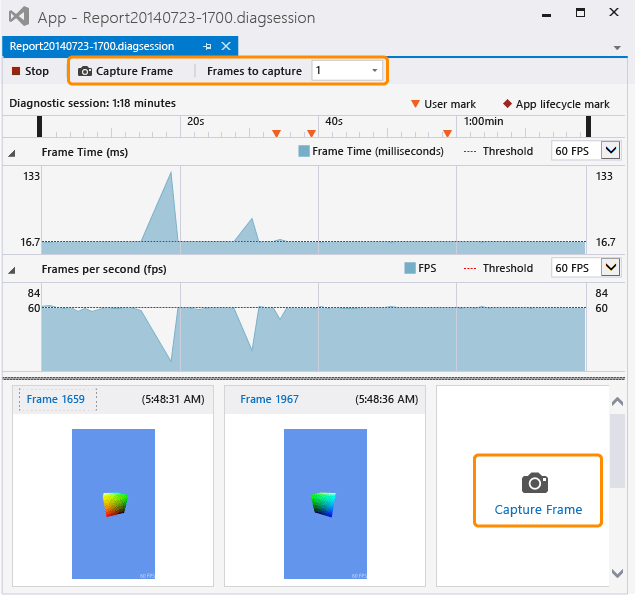Click the frame list scroll down arrow
The image size is (635, 595).
click(617, 573)
